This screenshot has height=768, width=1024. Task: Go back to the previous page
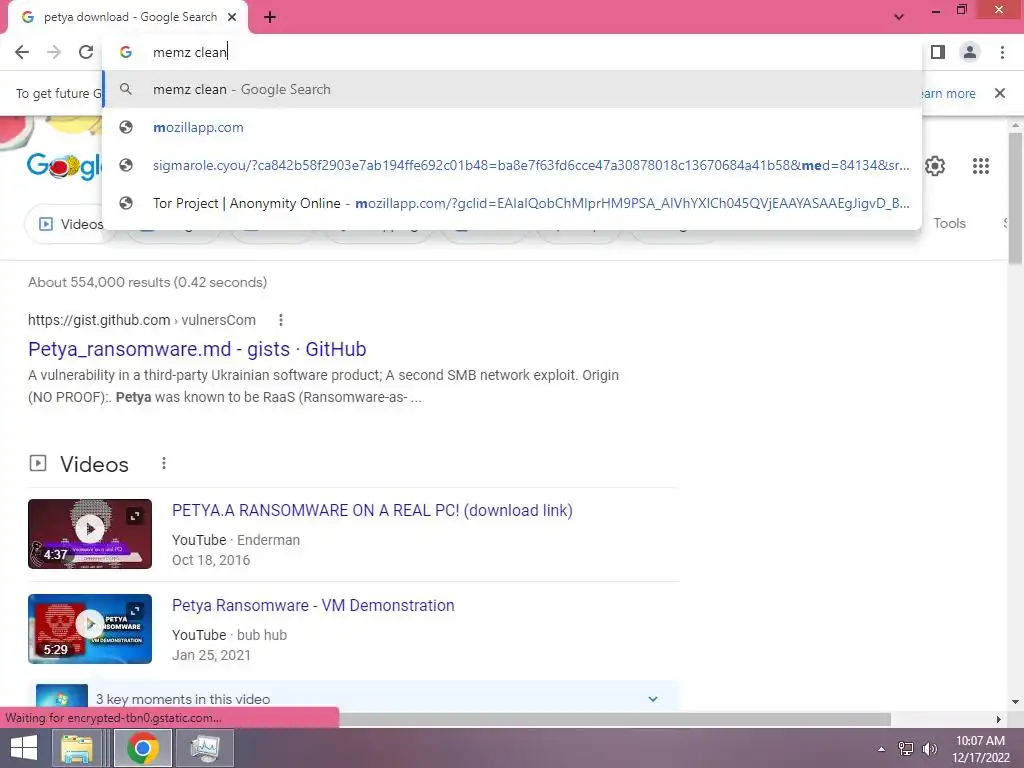coord(22,52)
